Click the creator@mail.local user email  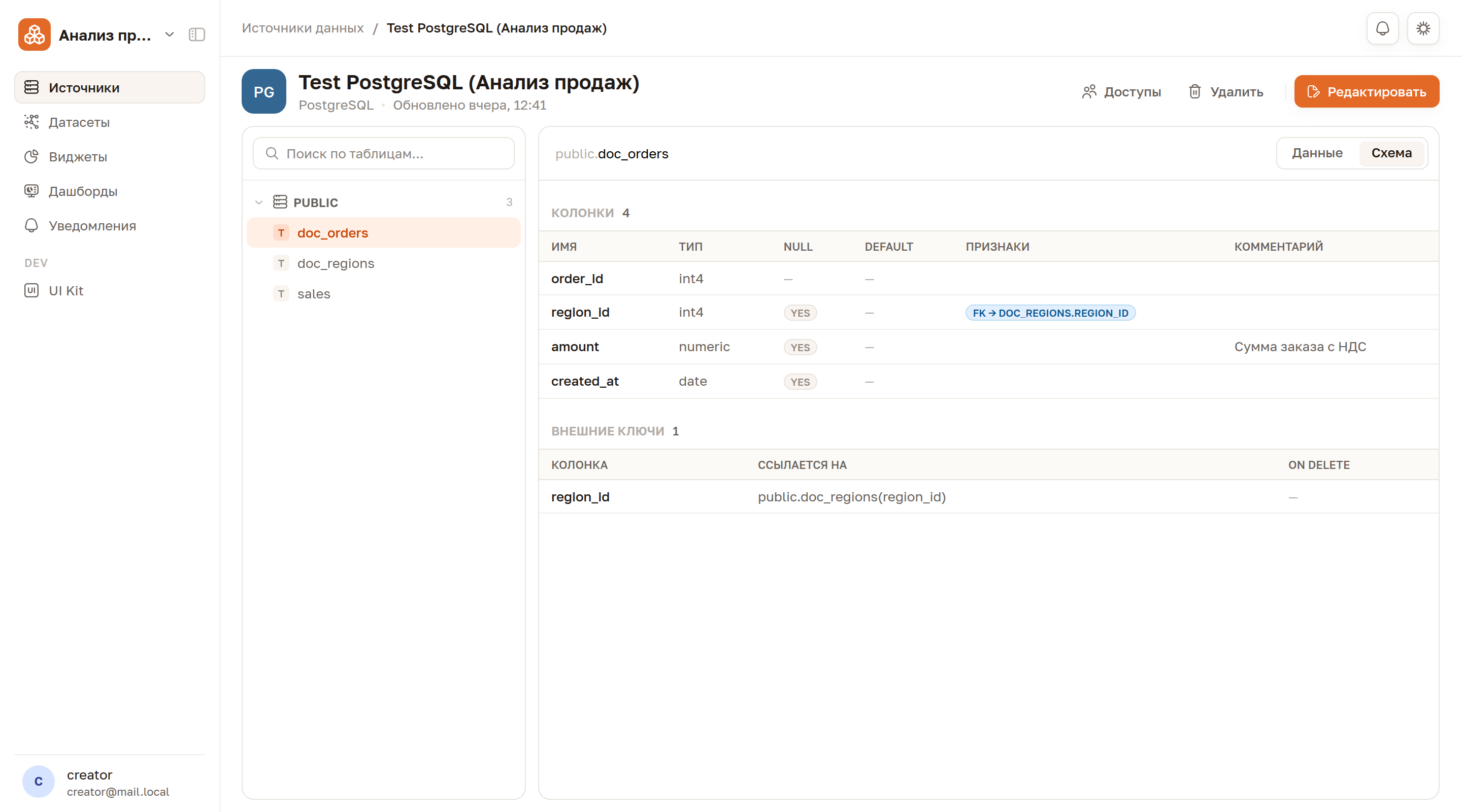[118, 792]
